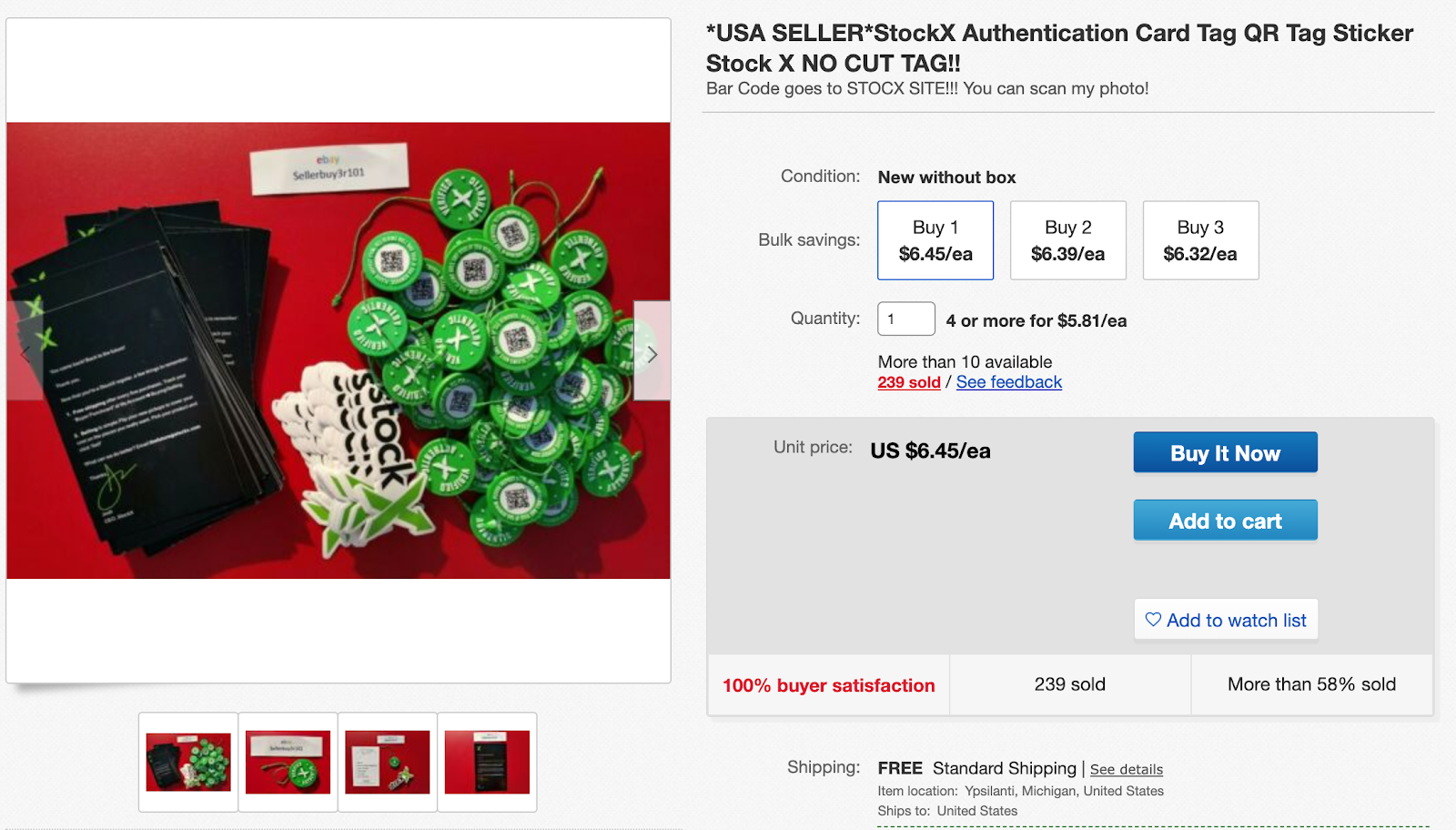Click the Add to cart button
Viewport: 1456px width, 830px height.
1225,521
